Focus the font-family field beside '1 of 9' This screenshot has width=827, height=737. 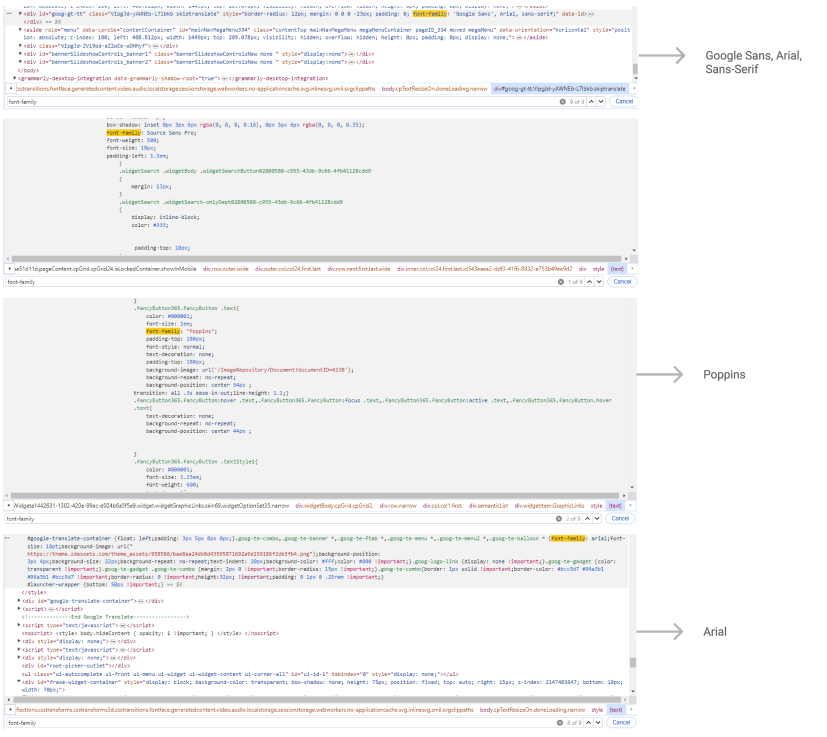[x=281, y=282]
